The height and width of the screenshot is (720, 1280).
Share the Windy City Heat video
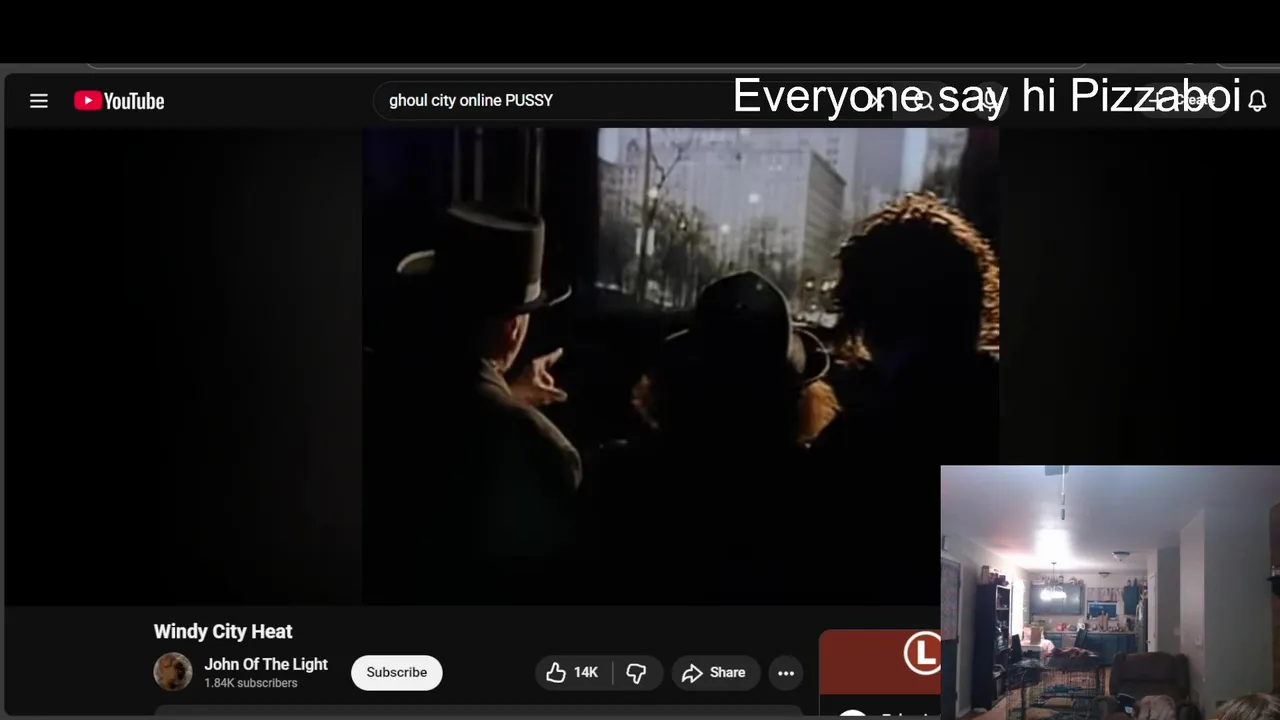(x=715, y=673)
